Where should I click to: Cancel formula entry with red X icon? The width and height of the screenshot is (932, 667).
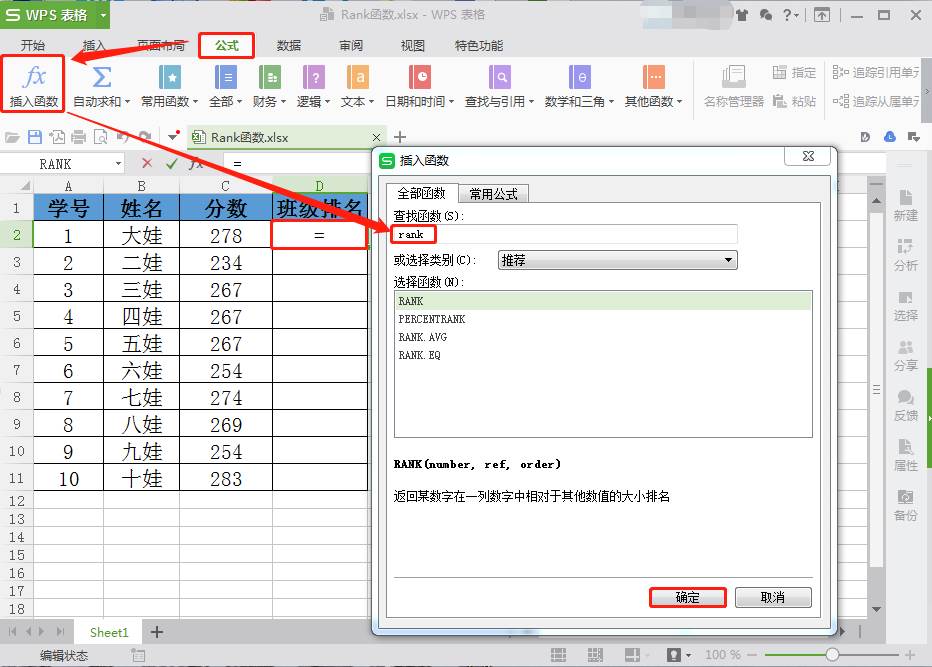click(x=147, y=163)
